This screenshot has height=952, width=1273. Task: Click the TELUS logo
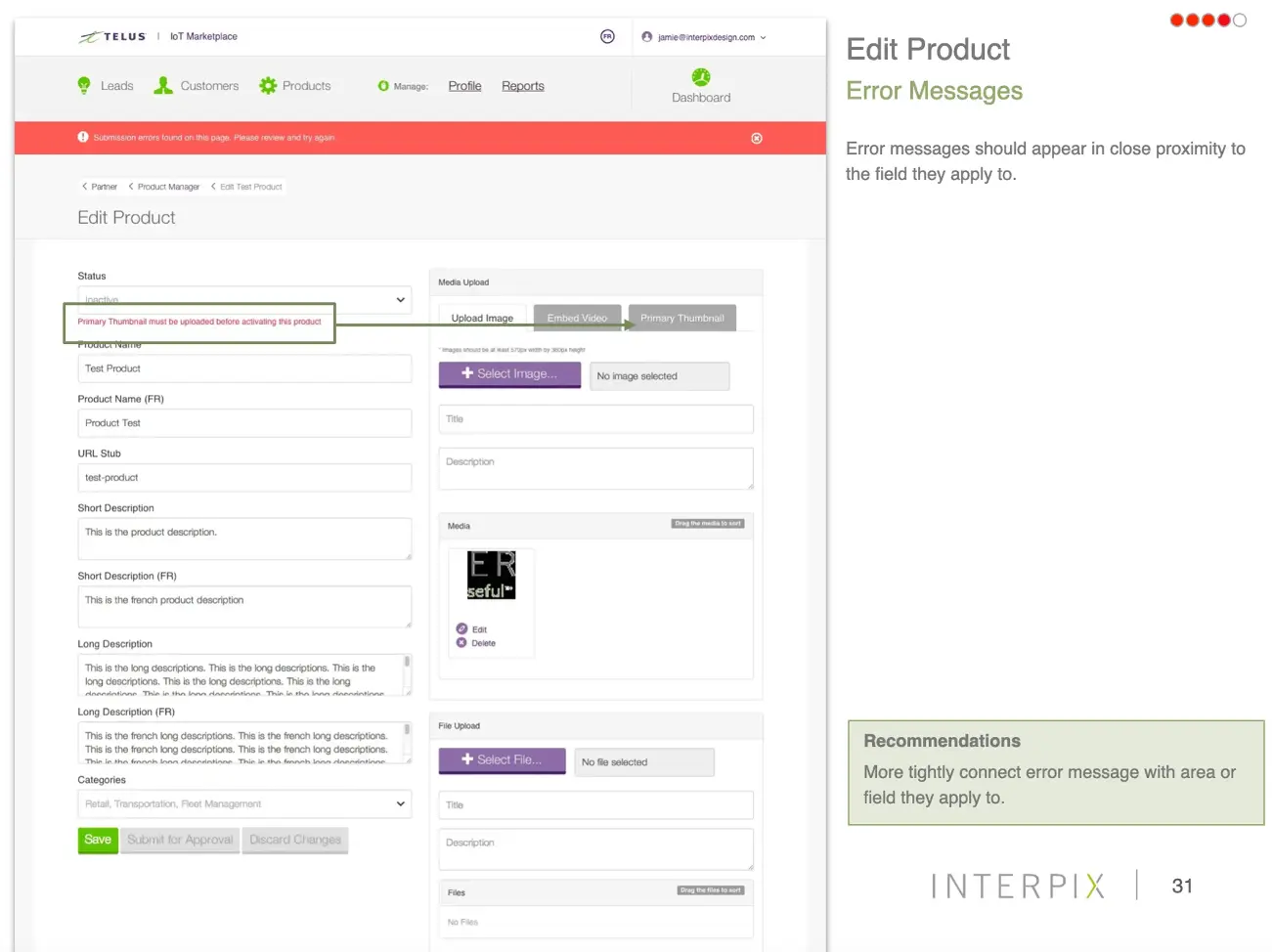[x=113, y=37]
